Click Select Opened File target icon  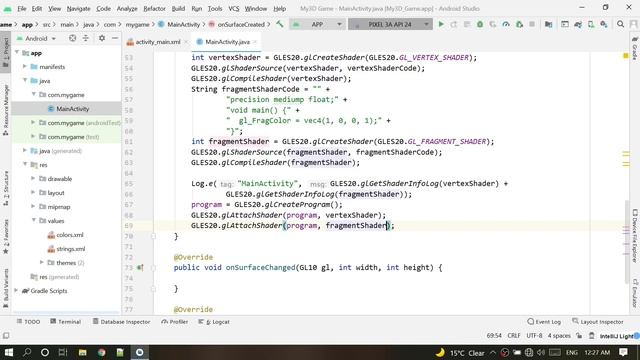(72, 38)
